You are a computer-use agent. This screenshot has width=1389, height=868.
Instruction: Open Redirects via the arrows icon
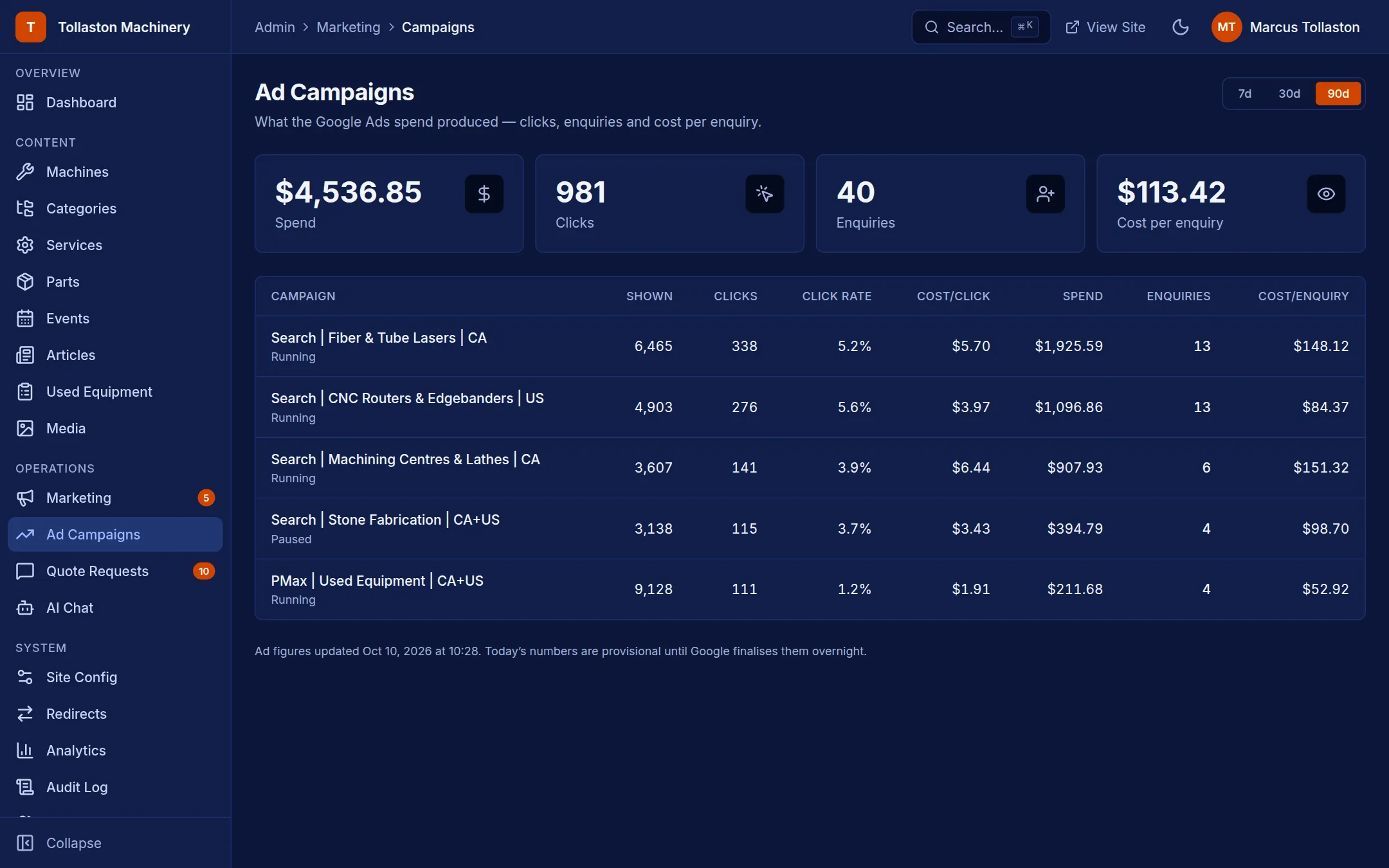[x=25, y=714]
